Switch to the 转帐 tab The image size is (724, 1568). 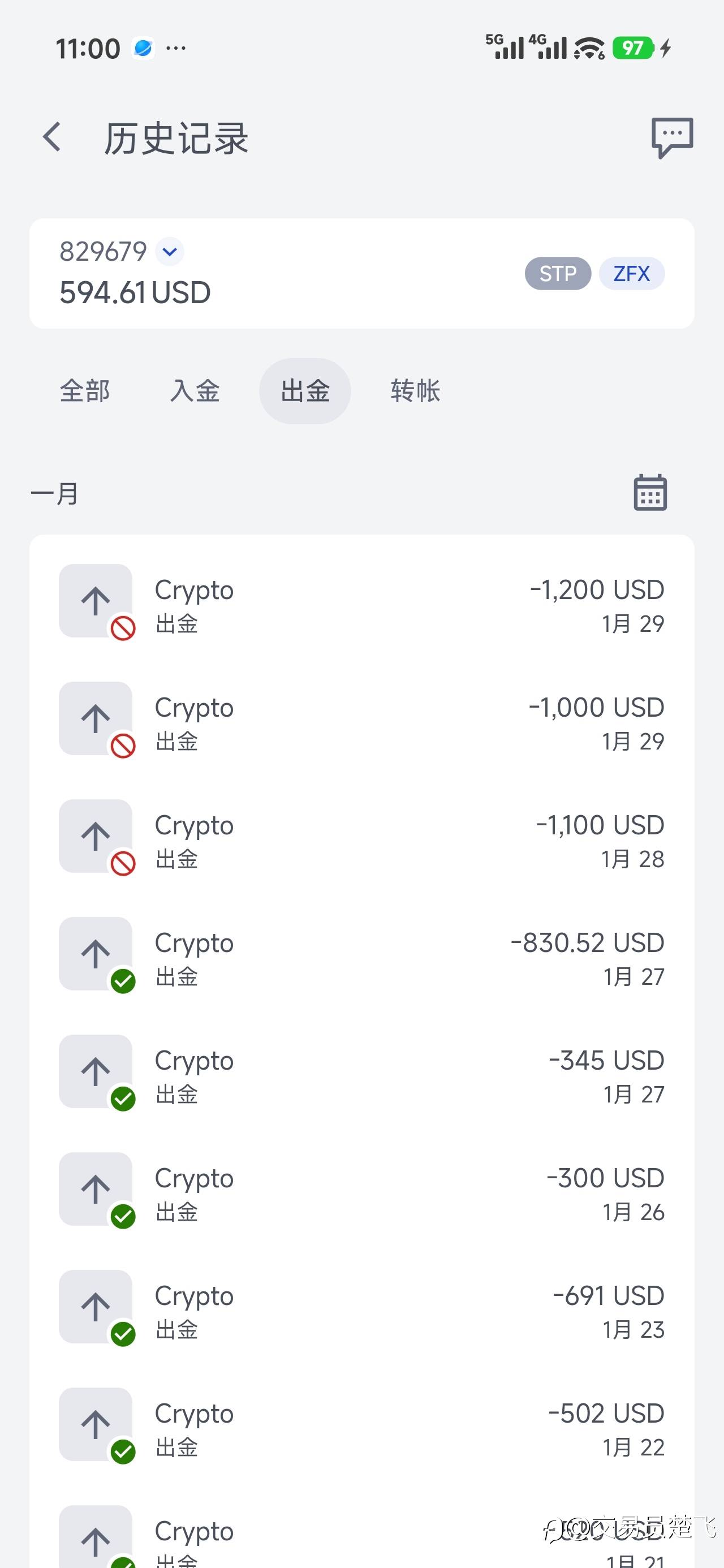coord(415,391)
